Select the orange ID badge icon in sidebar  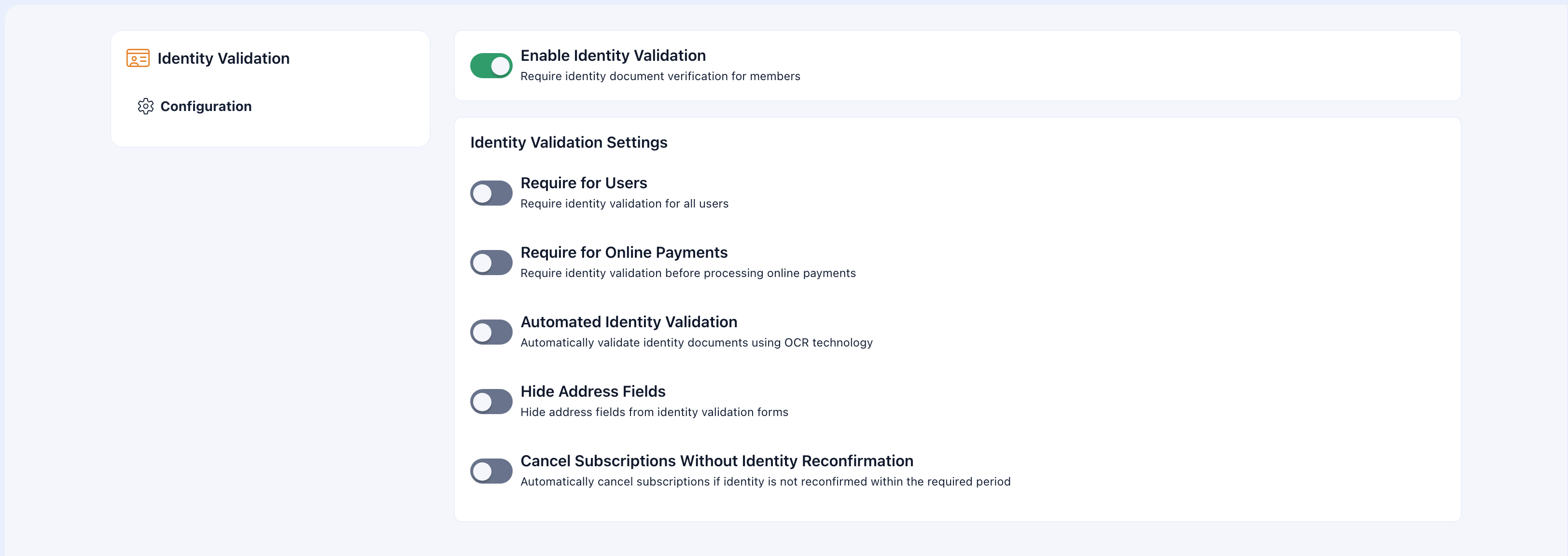pos(137,58)
